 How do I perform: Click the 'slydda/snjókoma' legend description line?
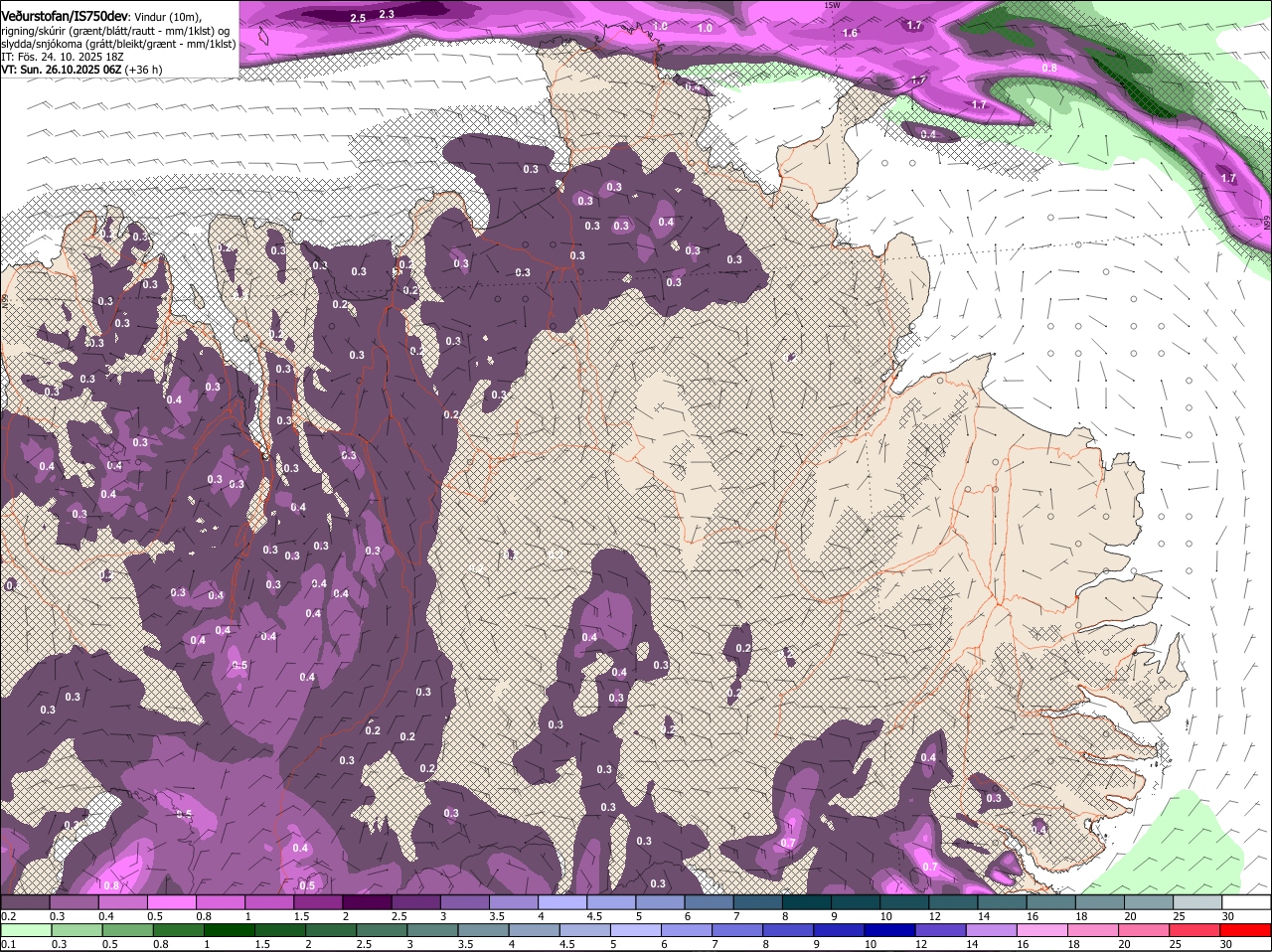(118, 44)
